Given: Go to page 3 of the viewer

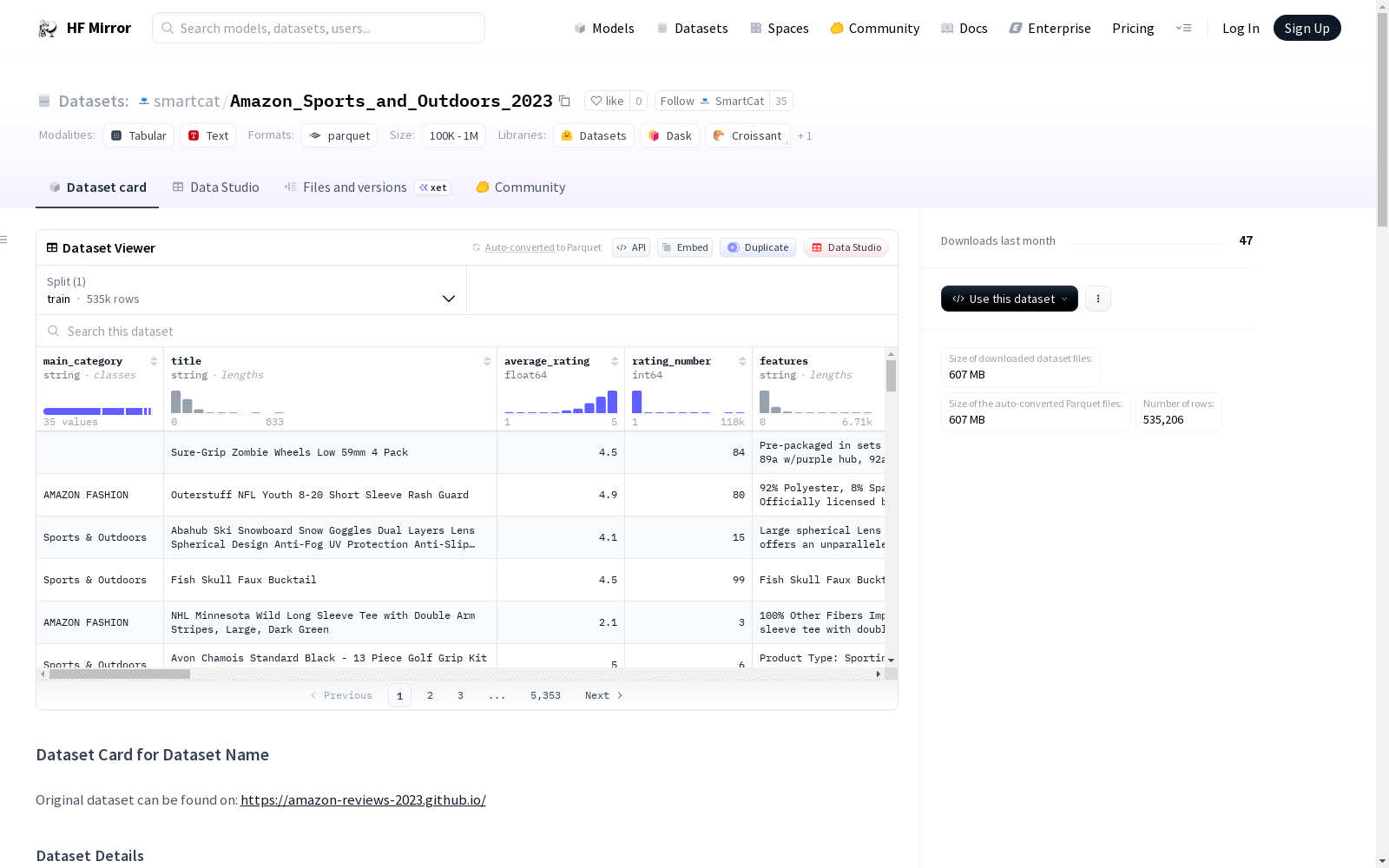Looking at the screenshot, I should [460, 695].
